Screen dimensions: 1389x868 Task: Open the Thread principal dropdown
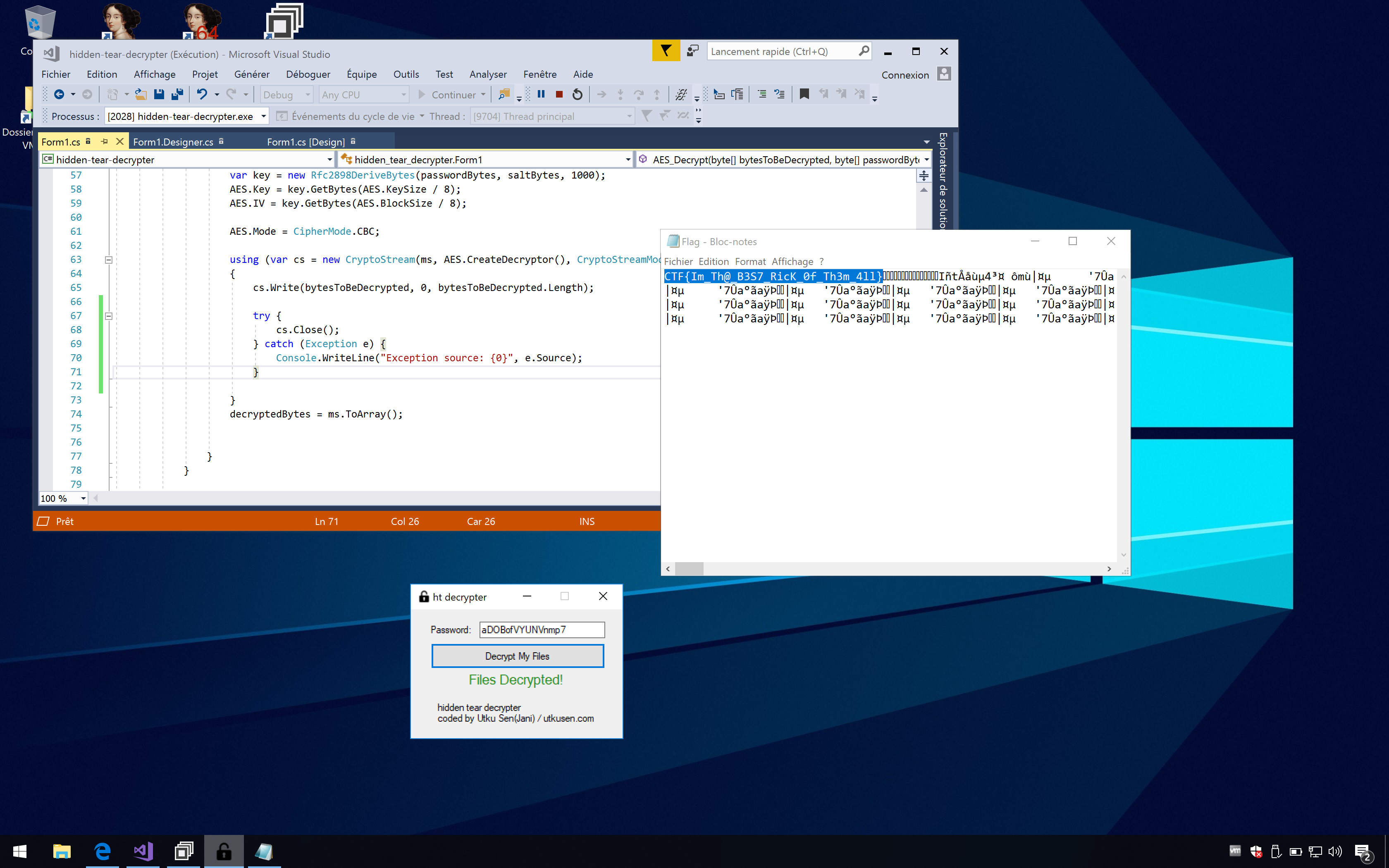click(x=552, y=117)
